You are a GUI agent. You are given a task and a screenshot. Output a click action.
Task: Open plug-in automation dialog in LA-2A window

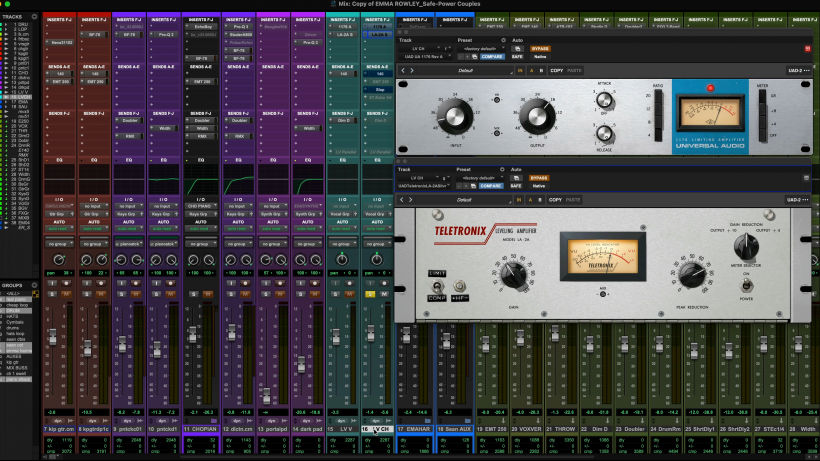click(x=516, y=178)
